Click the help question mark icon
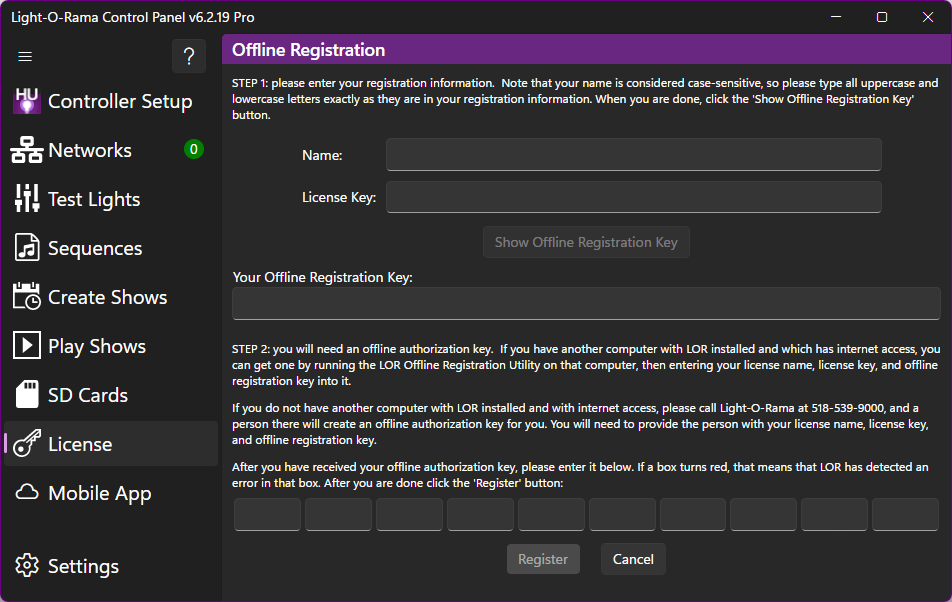952x602 pixels. click(x=189, y=56)
